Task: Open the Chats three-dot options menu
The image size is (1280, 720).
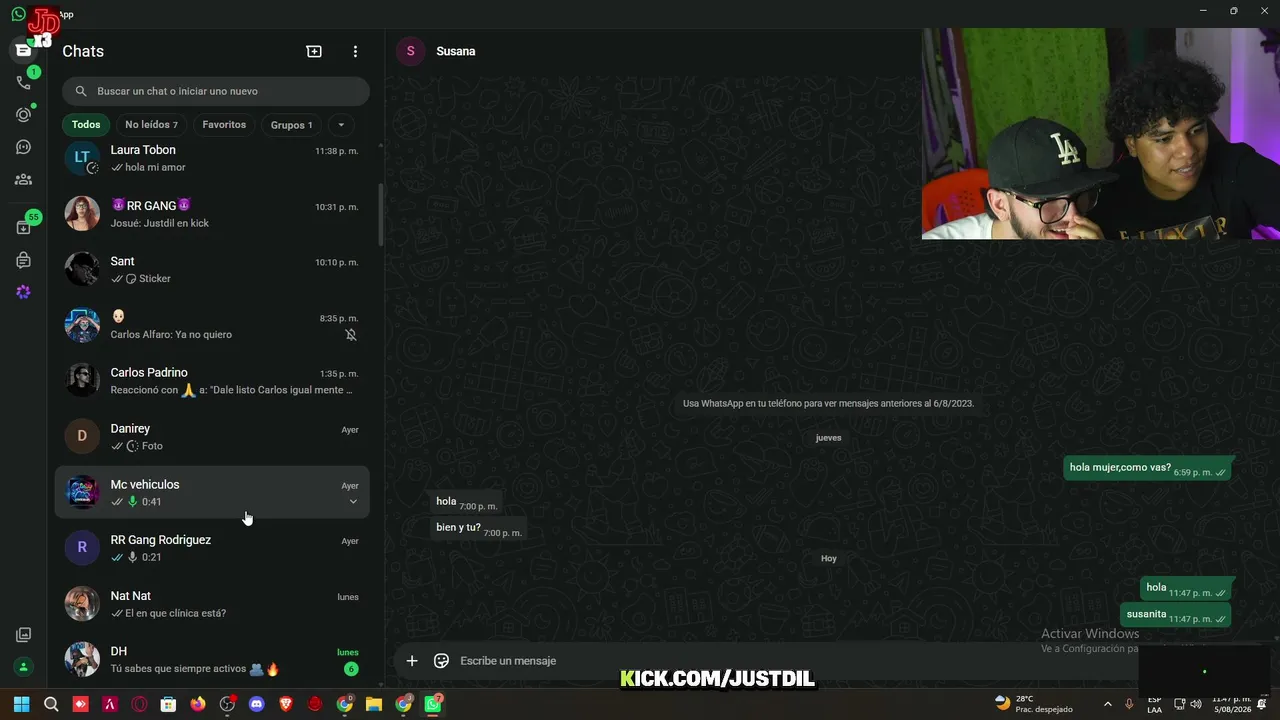Action: pos(355,51)
